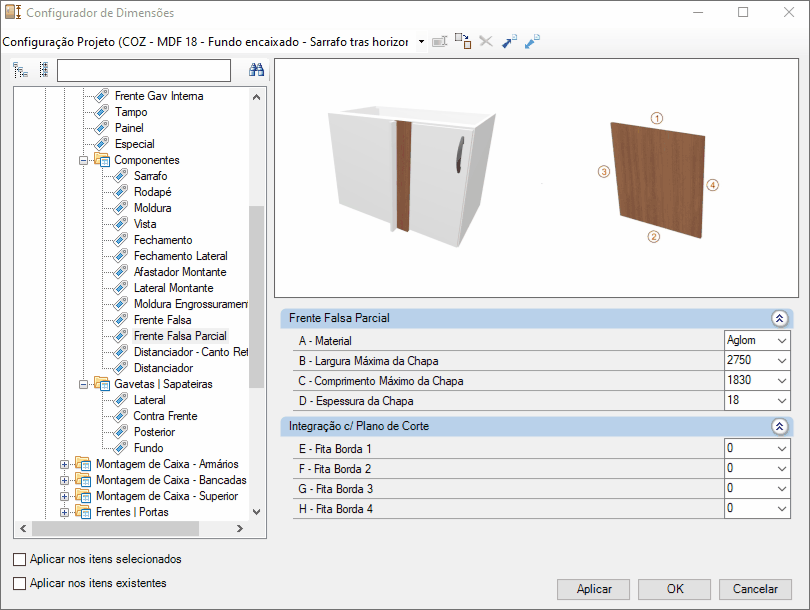Select the Rodapé tag icon
810x610 pixels.
(120, 192)
